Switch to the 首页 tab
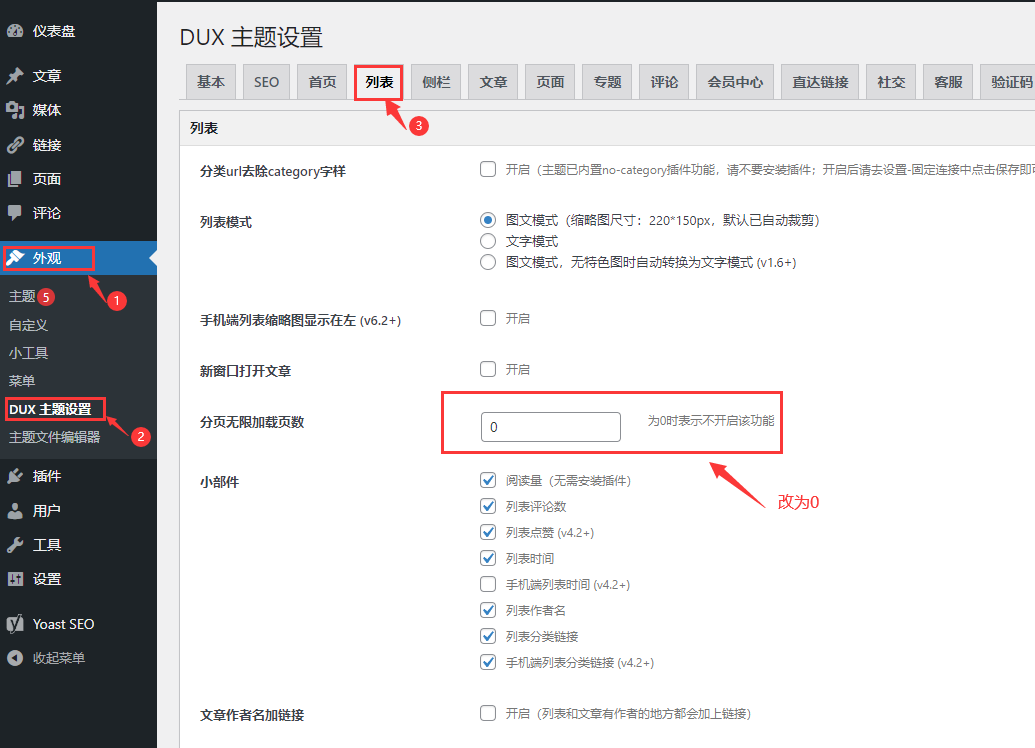Screen dimensions: 1035x748 click(x=322, y=82)
